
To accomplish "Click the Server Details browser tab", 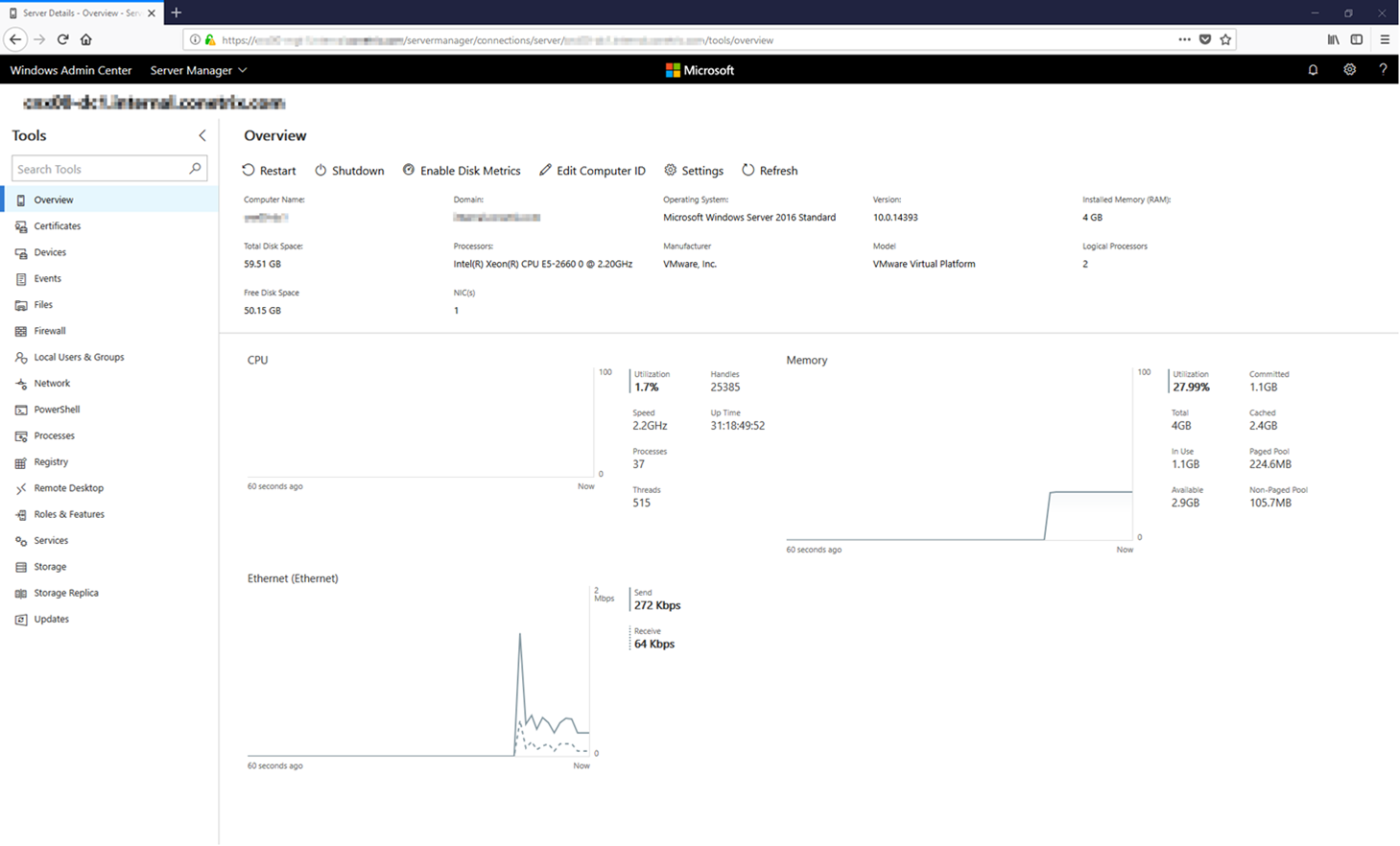I will pyautogui.click(x=81, y=12).
